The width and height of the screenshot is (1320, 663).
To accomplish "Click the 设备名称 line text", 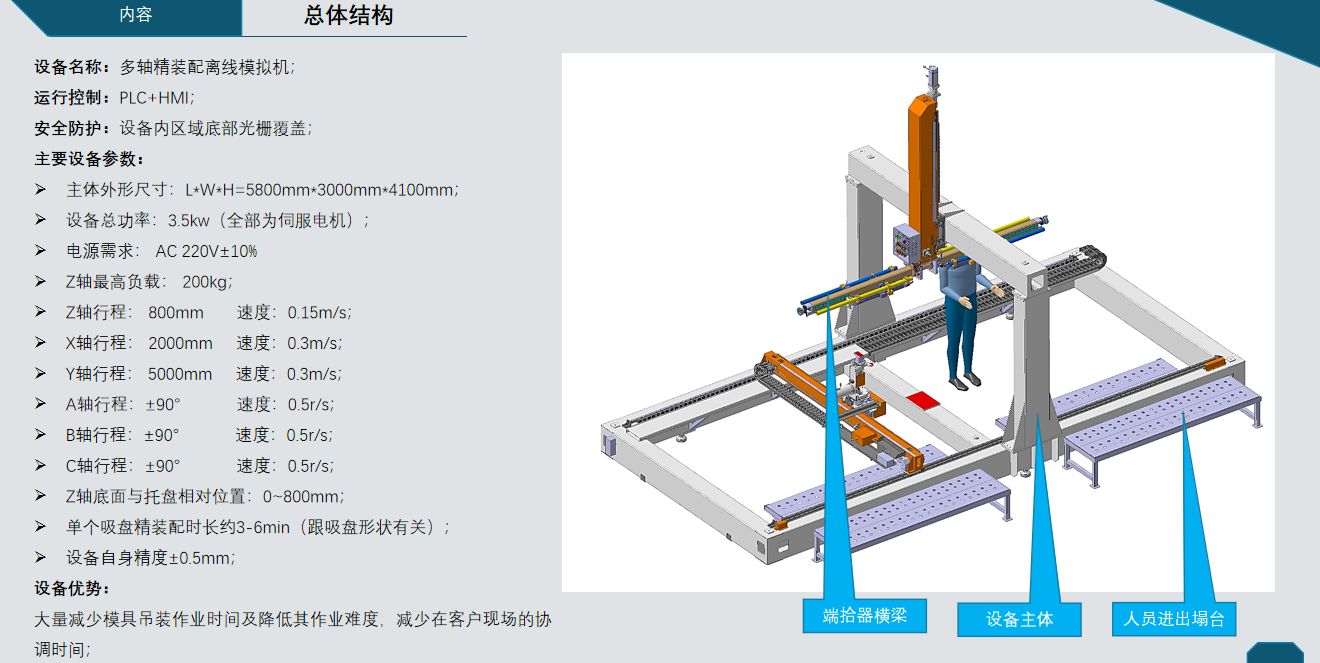I will (165, 67).
